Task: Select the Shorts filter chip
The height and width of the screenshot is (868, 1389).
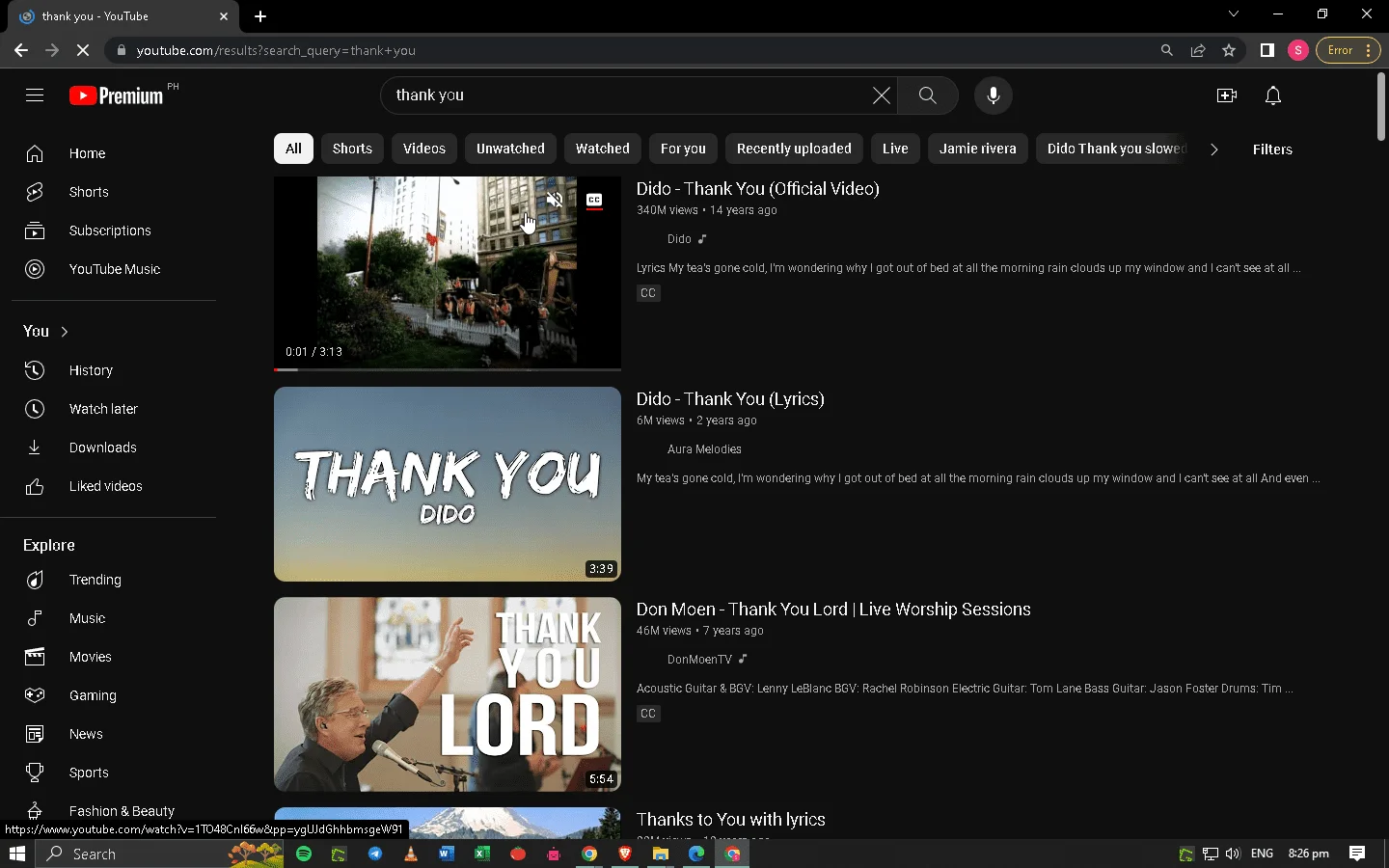Action: 352,149
